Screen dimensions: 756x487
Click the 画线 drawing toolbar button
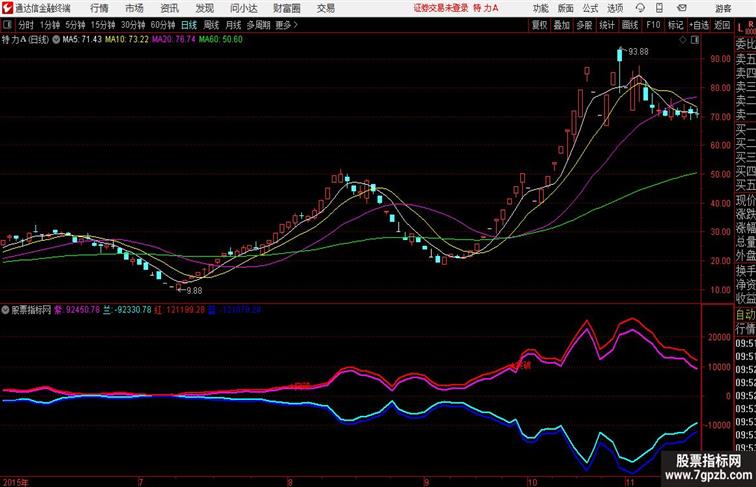point(630,25)
